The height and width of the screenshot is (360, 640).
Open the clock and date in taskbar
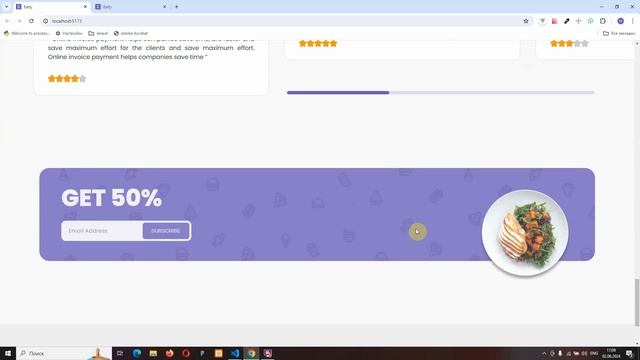click(611, 353)
